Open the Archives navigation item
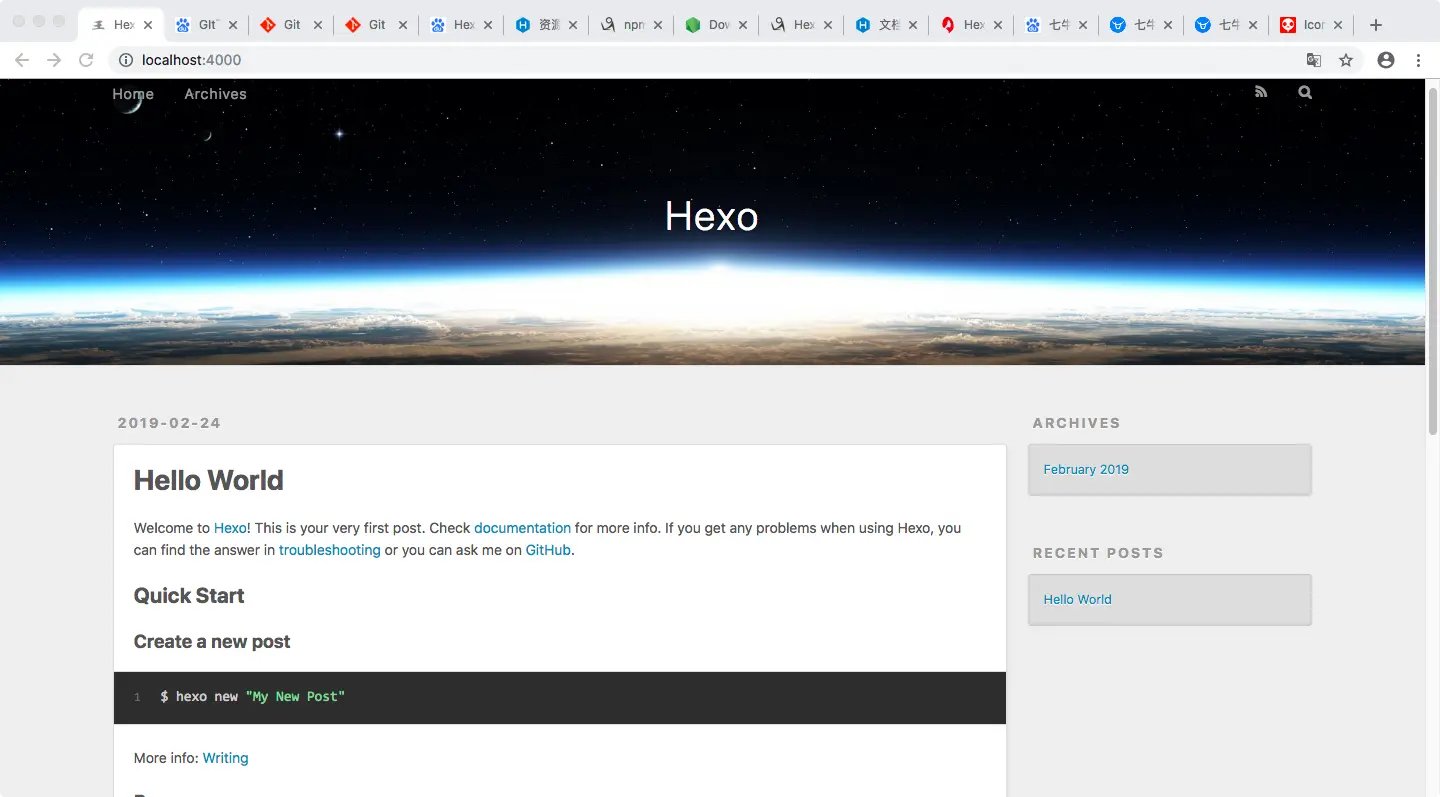Image resolution: width=1440 pixels, height=797 pixels. tap(215, 94)
